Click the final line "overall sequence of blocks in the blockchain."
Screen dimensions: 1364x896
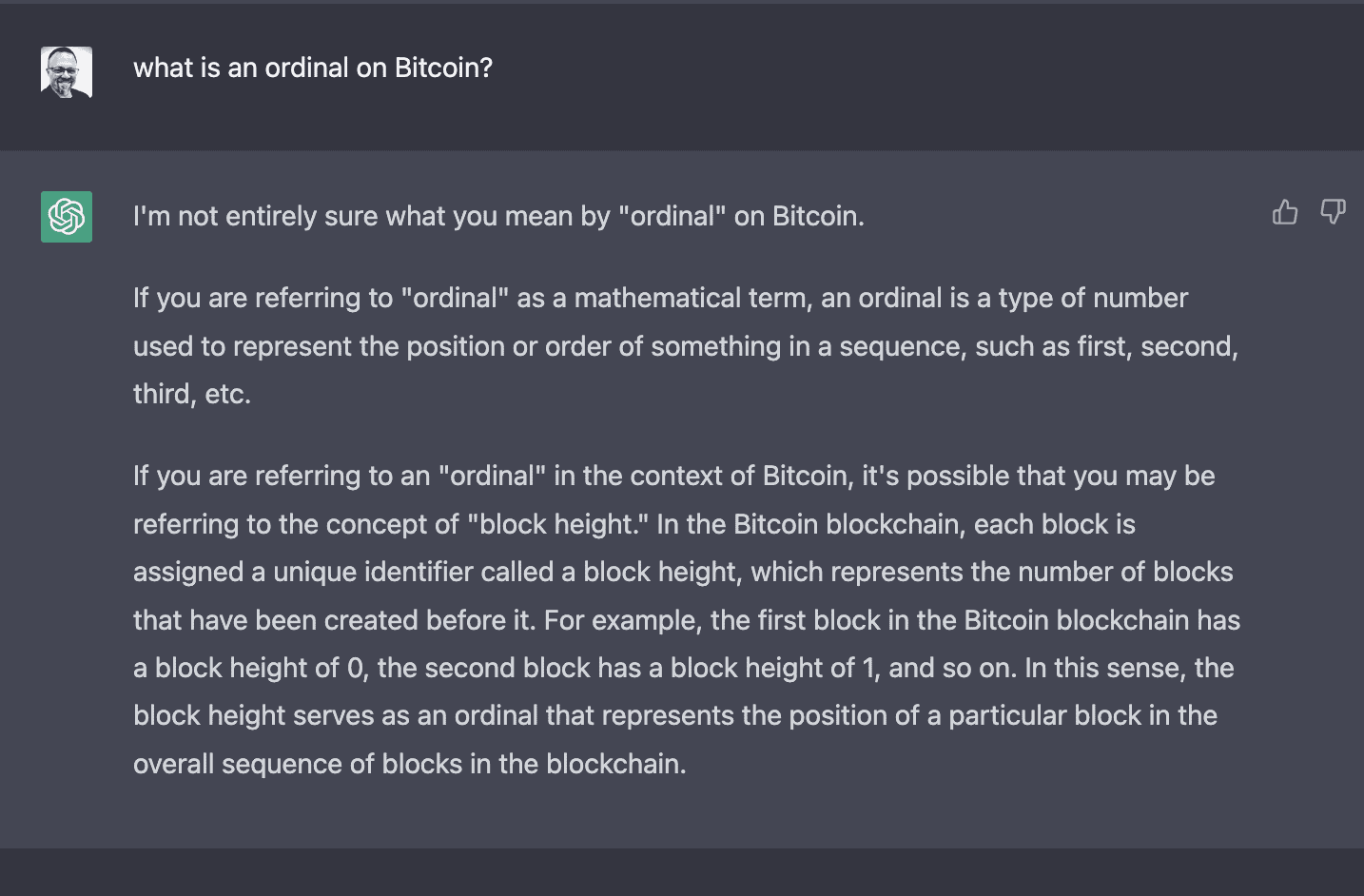pyautogui.click(x=409, y=765)
